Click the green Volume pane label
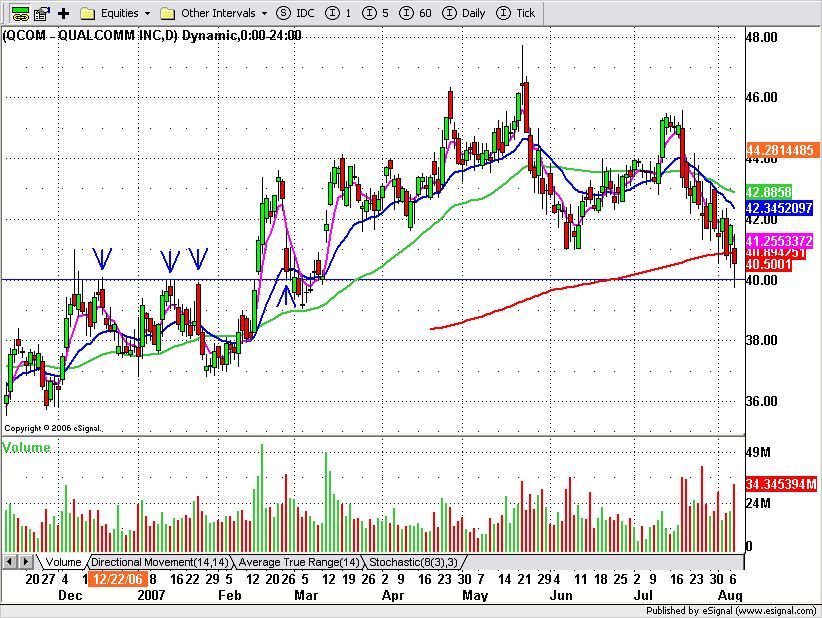This screenshot has width=822, height=618. pos(26,448)
